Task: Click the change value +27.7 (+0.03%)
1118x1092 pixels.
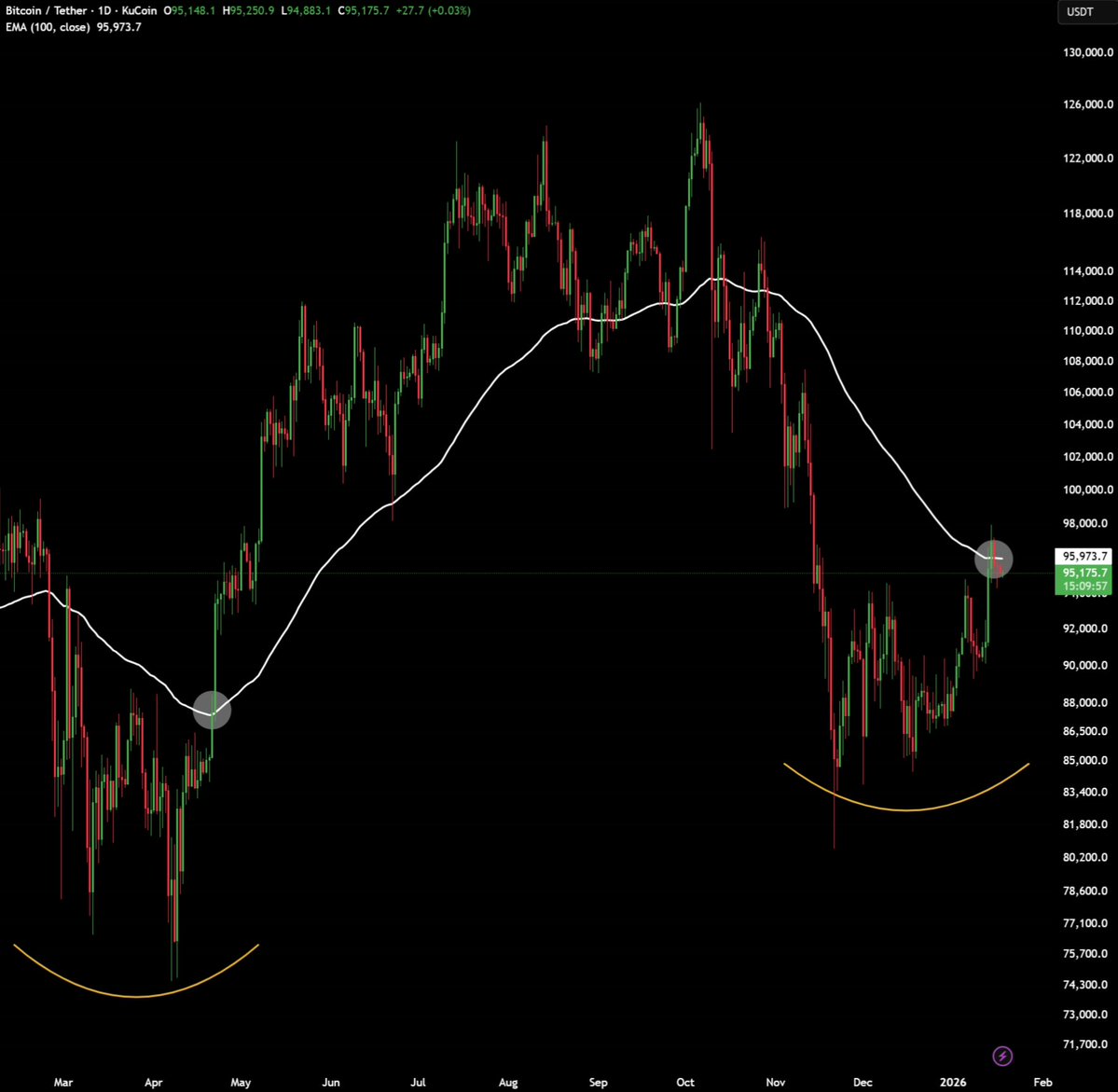Action: [x=434, y=10]
